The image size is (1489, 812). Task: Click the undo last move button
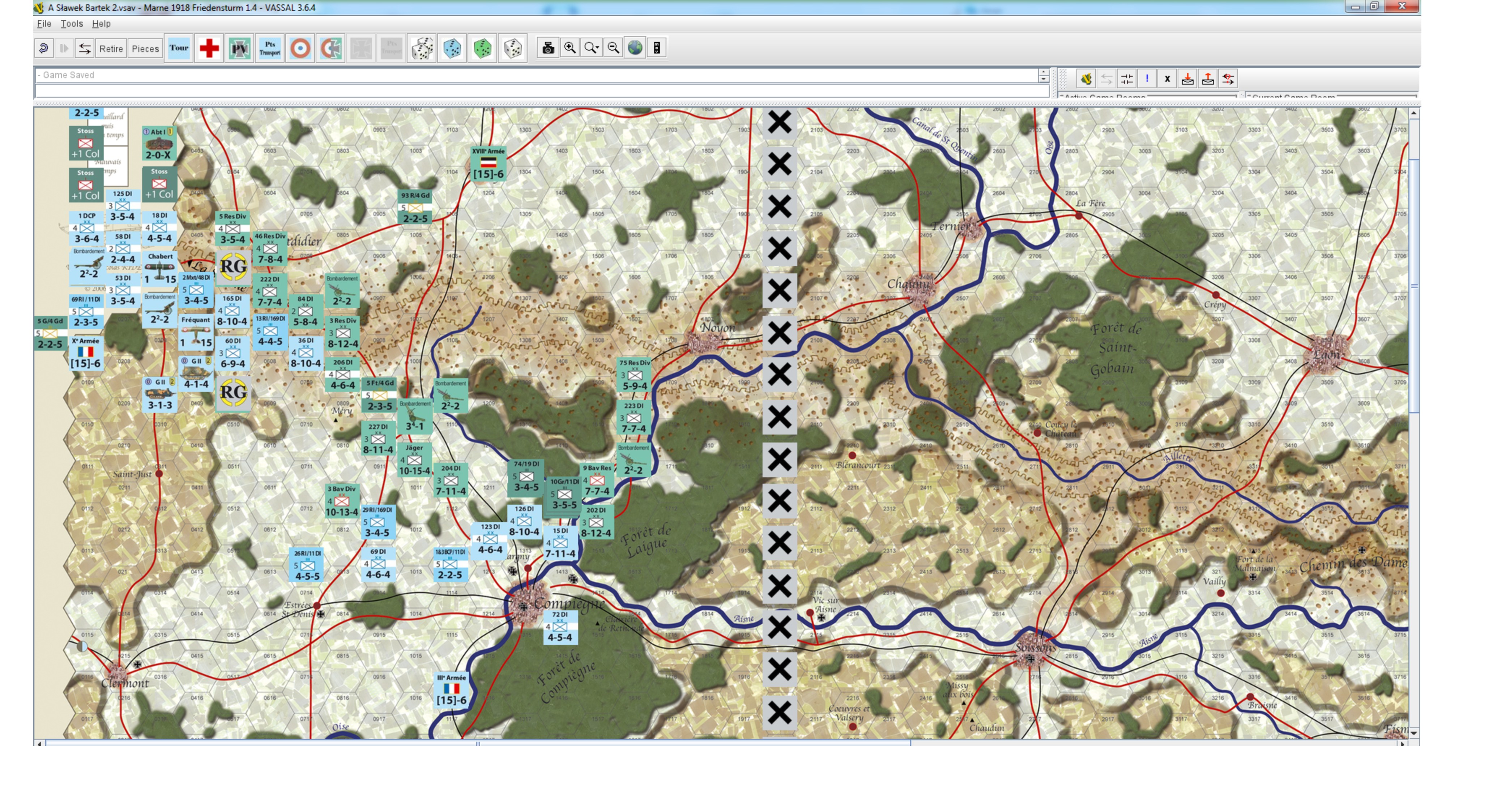click(x=43, y=48)
